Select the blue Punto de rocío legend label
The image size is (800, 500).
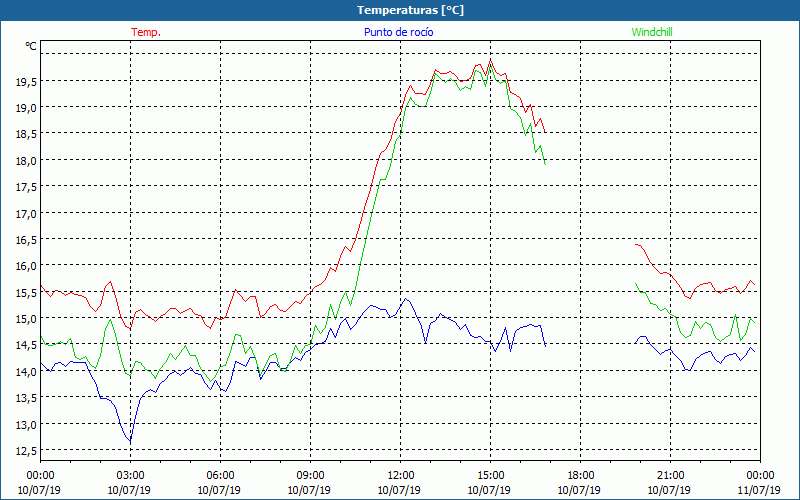click(398, 32)
